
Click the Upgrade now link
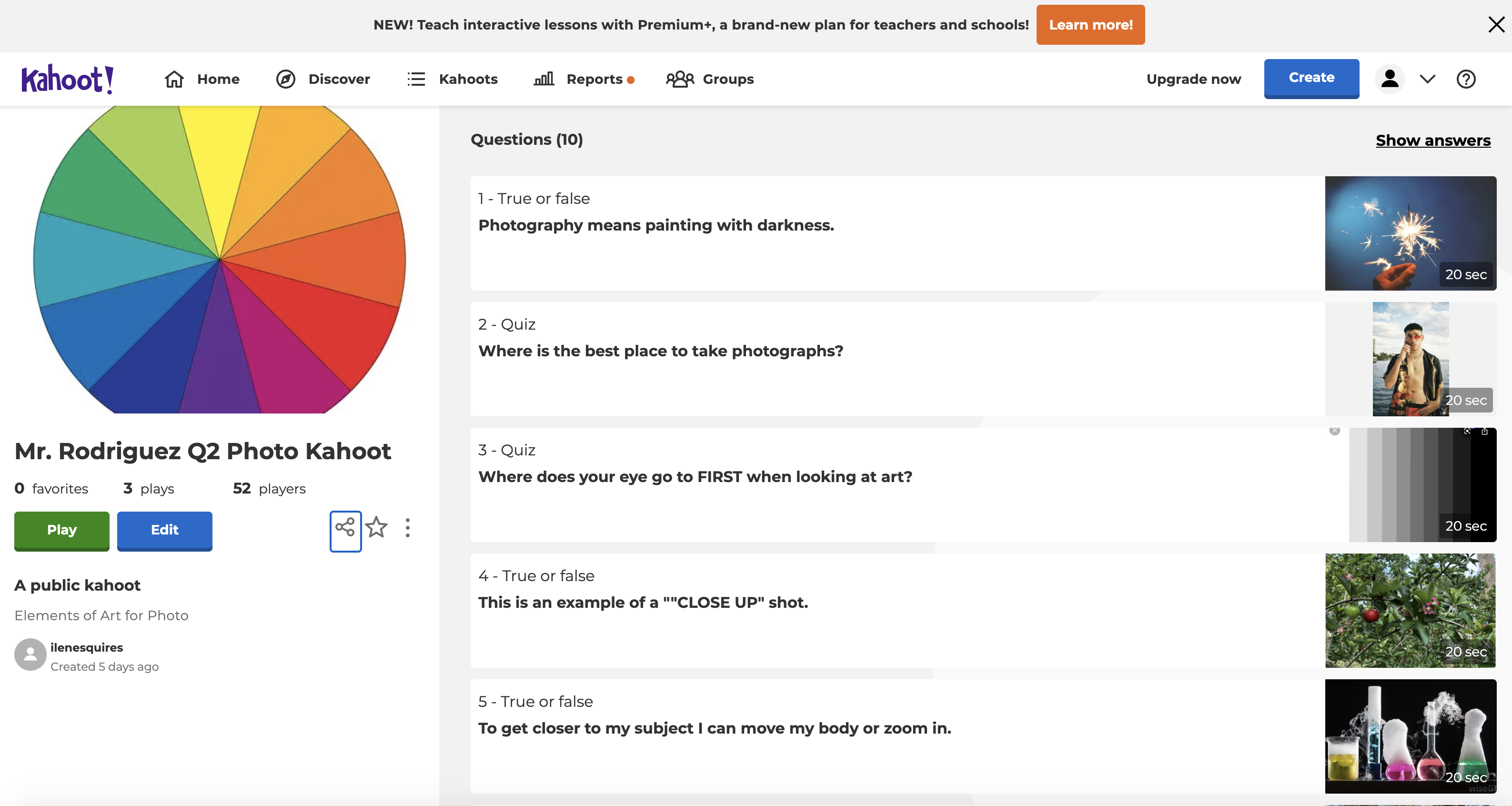[x=1193, y=79]
